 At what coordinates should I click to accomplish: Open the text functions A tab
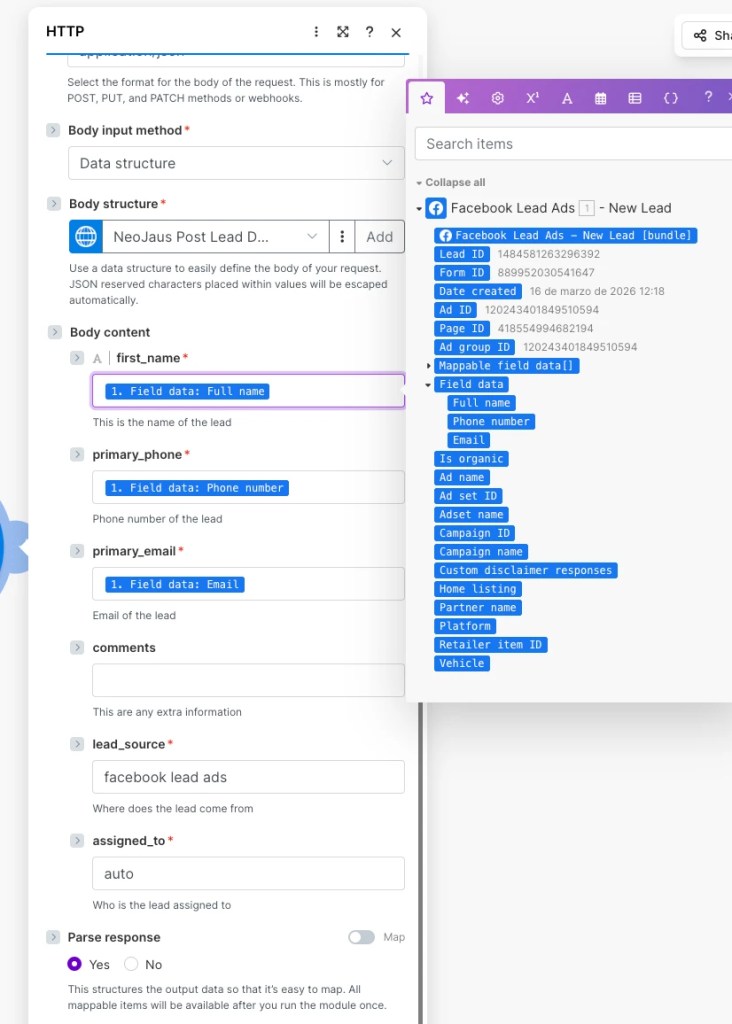click(x=567, y=98)
